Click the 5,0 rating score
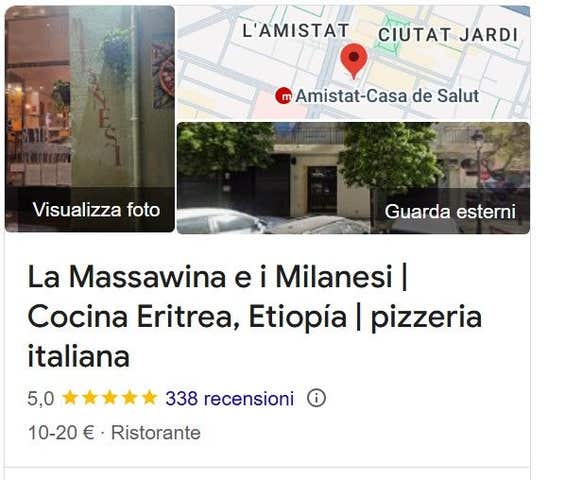The image size is (565, 480). pyautogui.click(x=41, y=399)
